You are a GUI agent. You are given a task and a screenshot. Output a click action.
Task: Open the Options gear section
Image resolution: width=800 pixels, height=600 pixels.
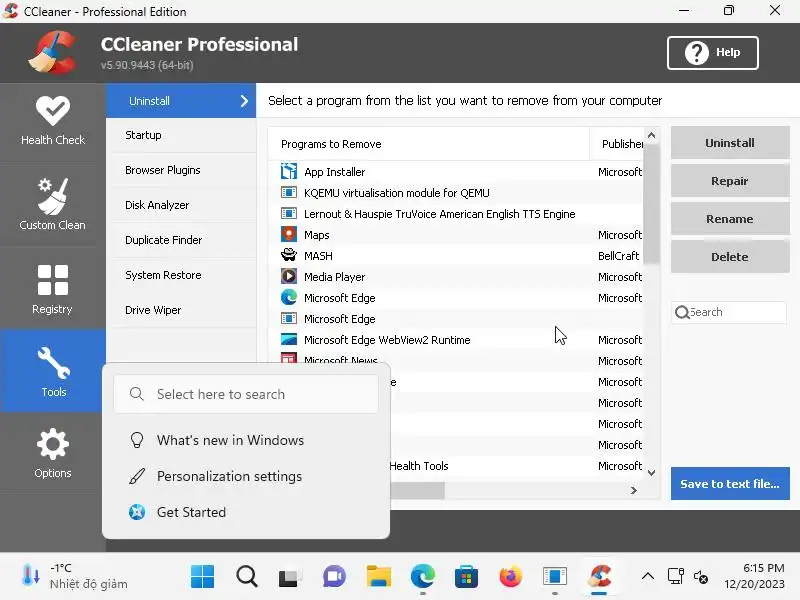click(x=53, y=453)
